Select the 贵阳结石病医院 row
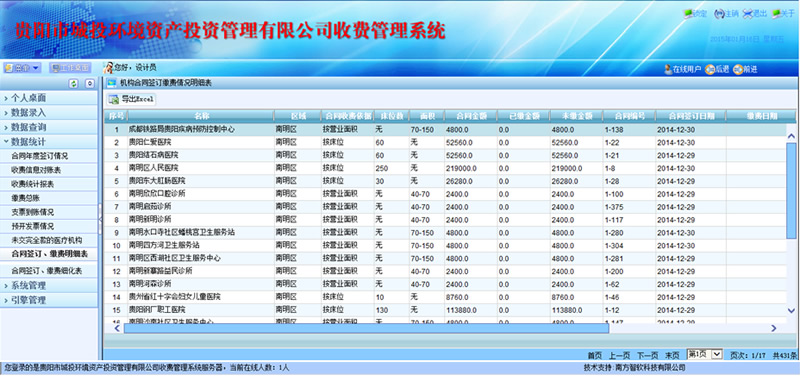 click(x=445, y=155)
